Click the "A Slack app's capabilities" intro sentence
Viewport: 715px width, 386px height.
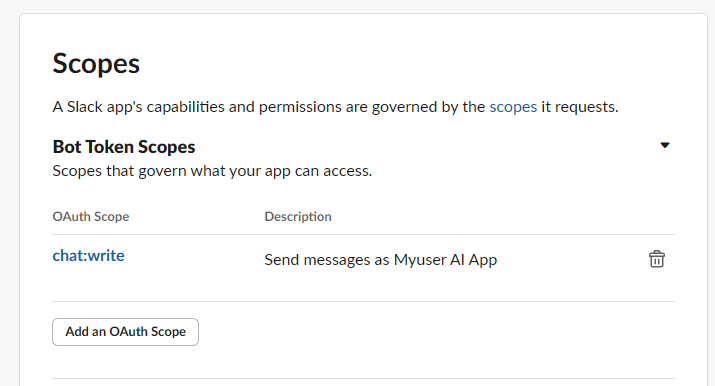335,107
